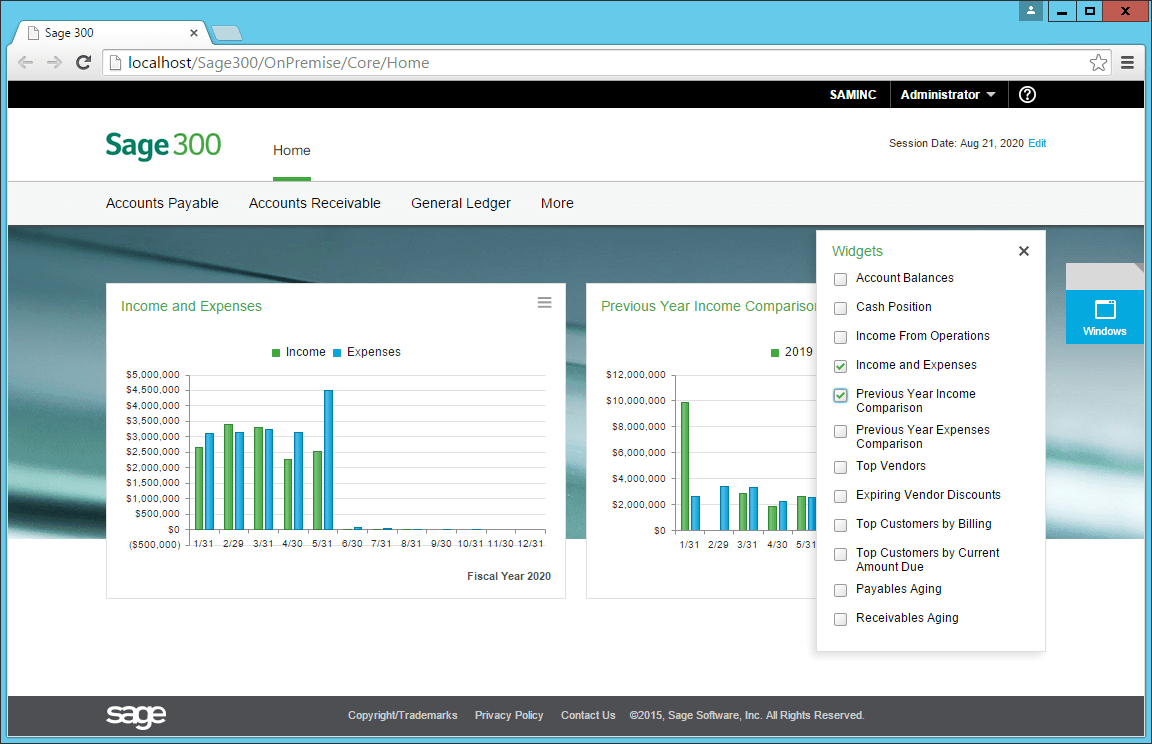Enable the Account Balances widget
This screenshot has width=1152, height=744.
[x=840, y=279]
